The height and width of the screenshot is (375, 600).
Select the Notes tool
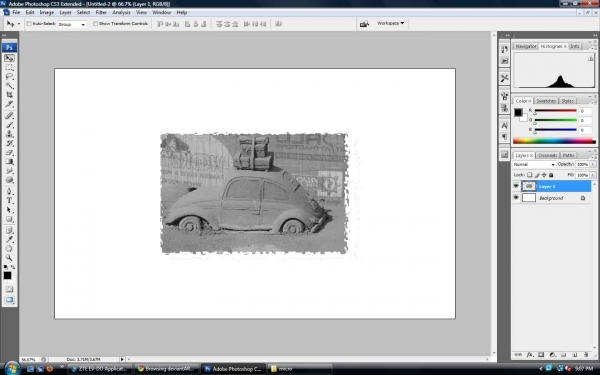pos(9,230)
